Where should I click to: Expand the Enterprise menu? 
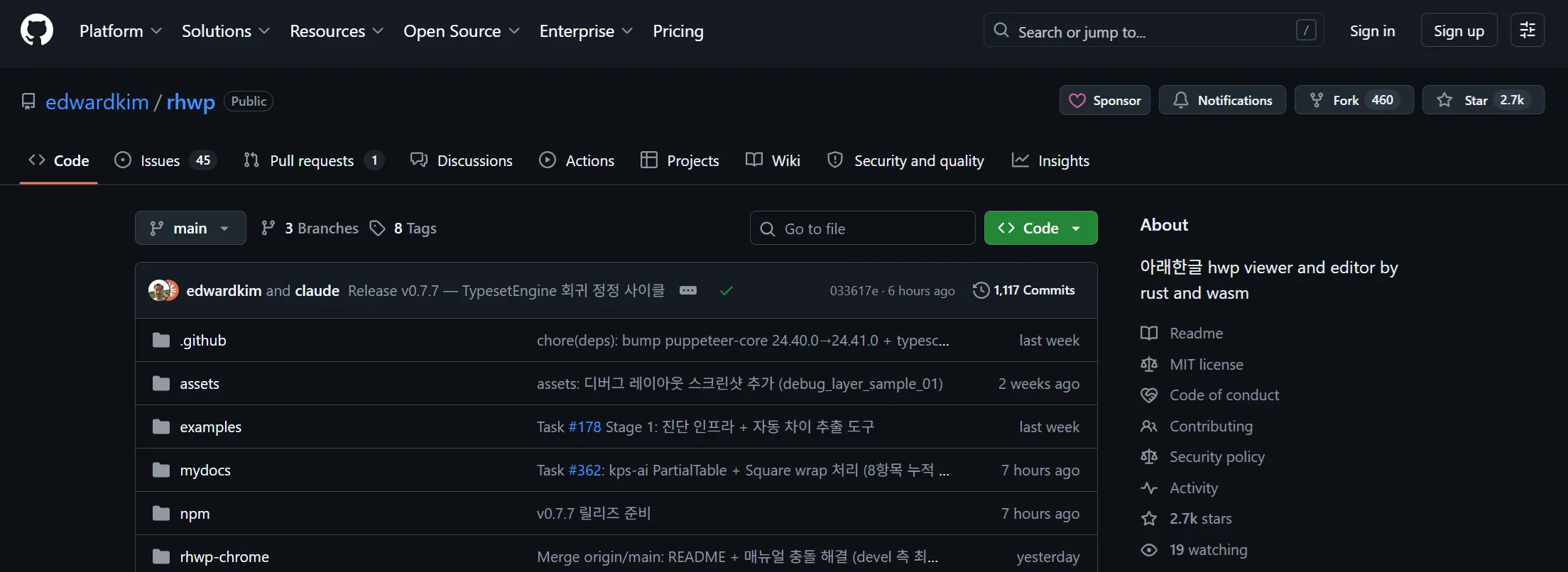(586, 31)
